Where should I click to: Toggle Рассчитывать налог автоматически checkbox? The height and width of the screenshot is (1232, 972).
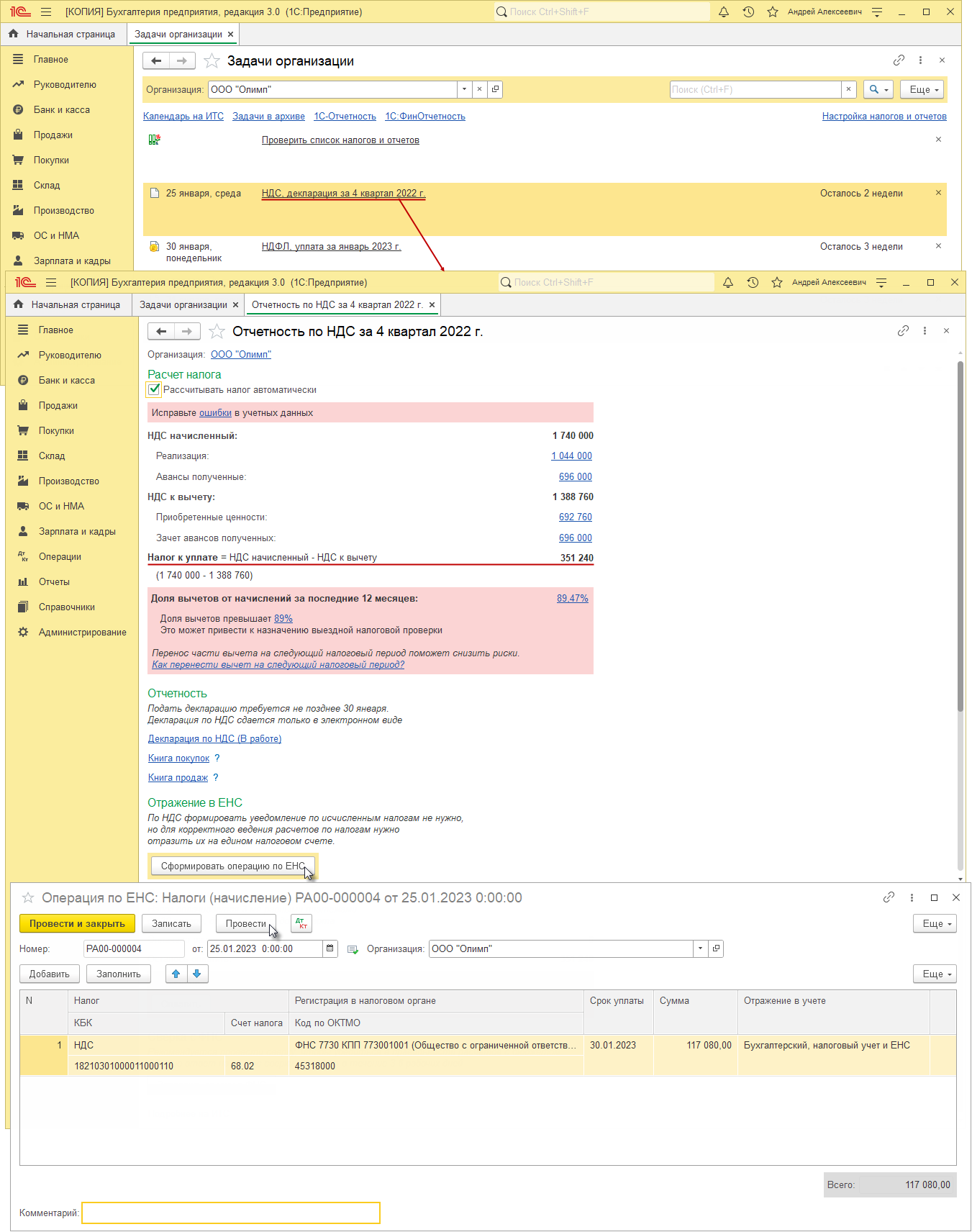(x=154, y=389)
